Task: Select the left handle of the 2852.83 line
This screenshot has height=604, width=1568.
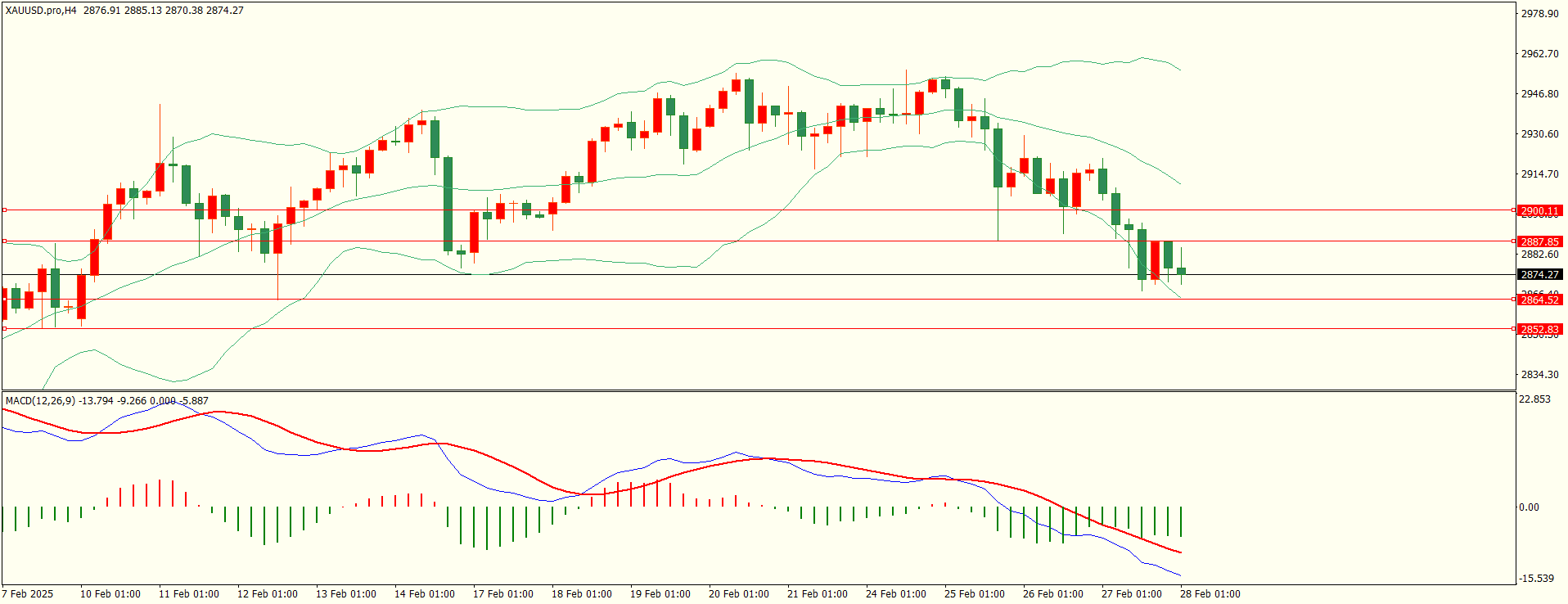Action: 4,329
